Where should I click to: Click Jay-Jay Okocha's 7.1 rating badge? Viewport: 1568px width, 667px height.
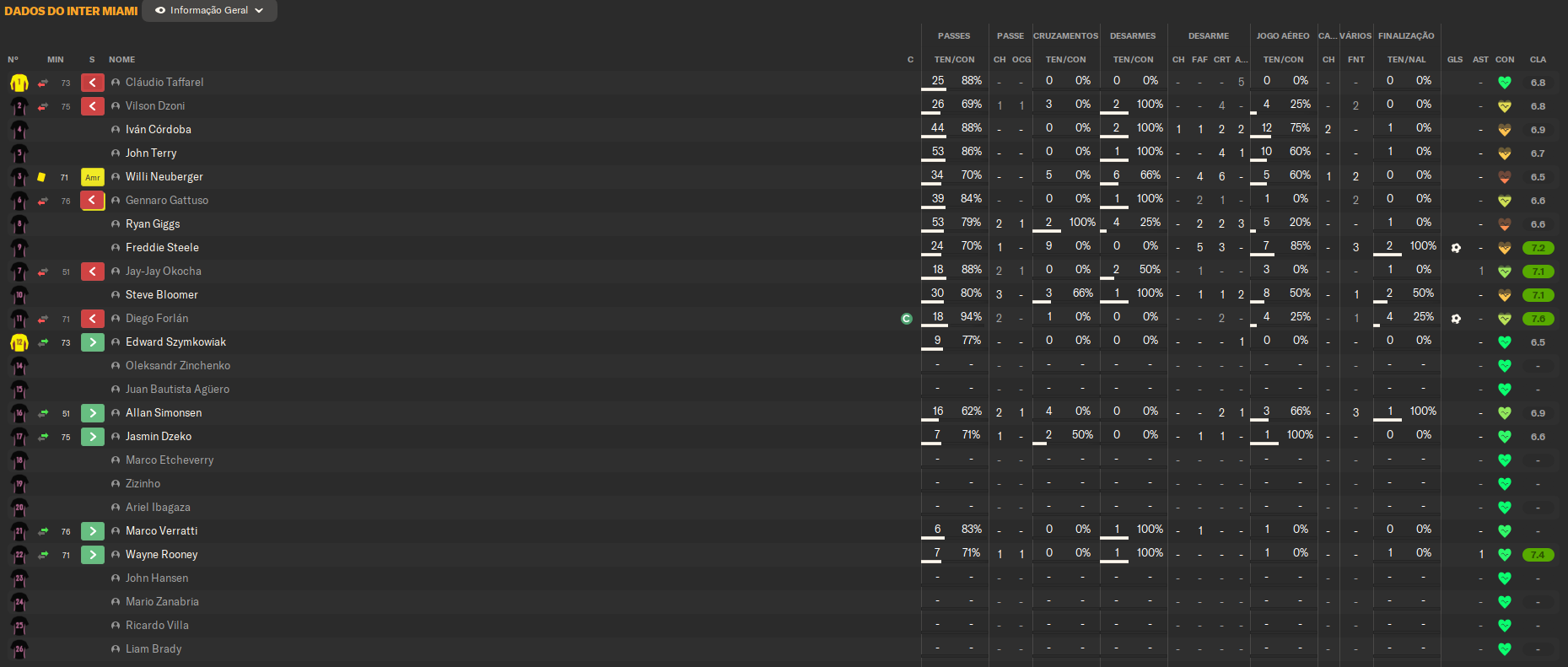pos(1538,272)
